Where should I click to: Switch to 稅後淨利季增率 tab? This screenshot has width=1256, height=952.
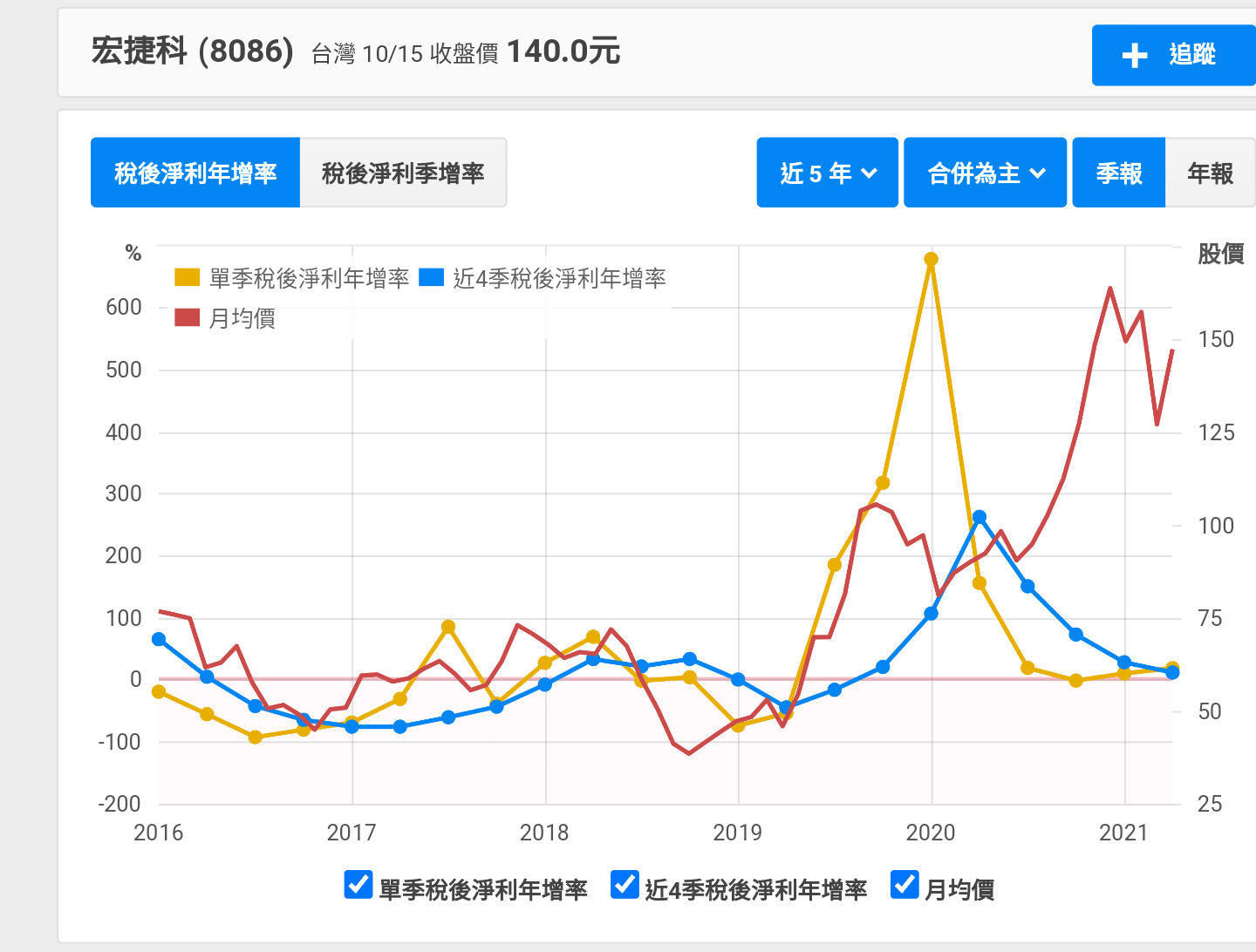(x=403, y=173)
